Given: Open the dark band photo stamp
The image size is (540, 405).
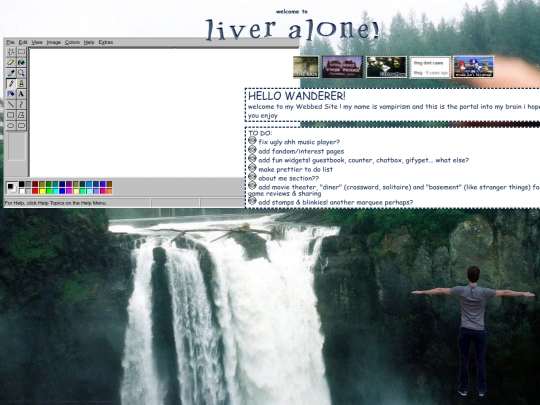Looking at the screenshot, I should pos(386,67).
